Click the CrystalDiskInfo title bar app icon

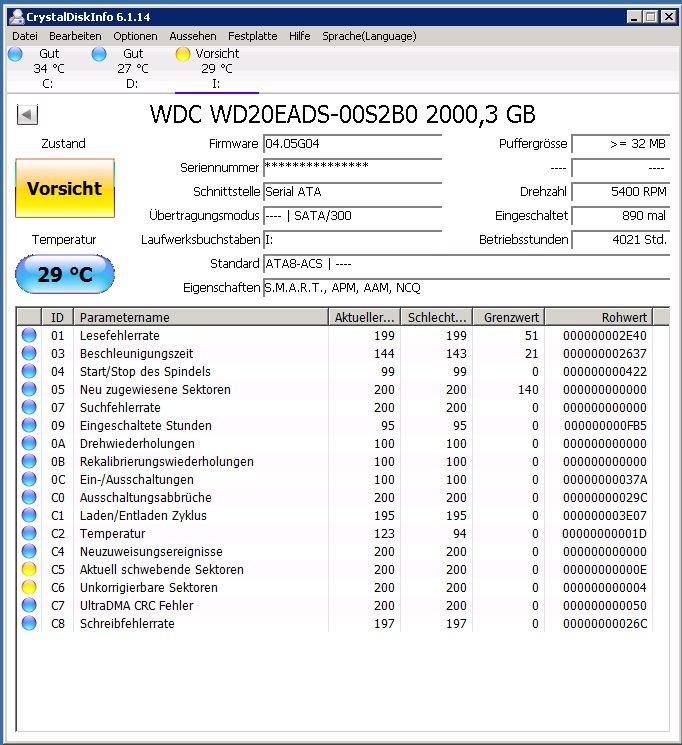point(17,17)
